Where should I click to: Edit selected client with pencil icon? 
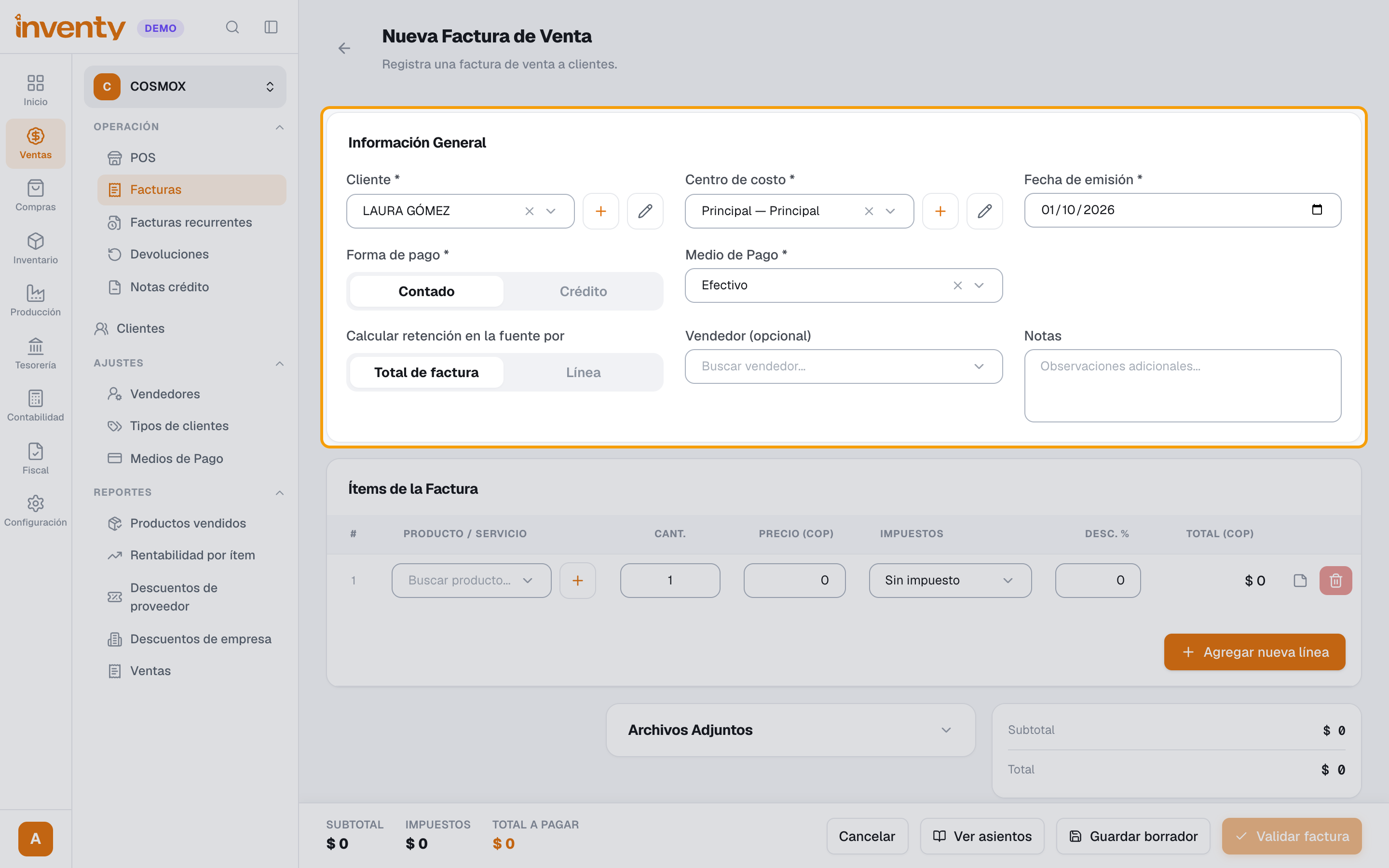pos(644,211)
